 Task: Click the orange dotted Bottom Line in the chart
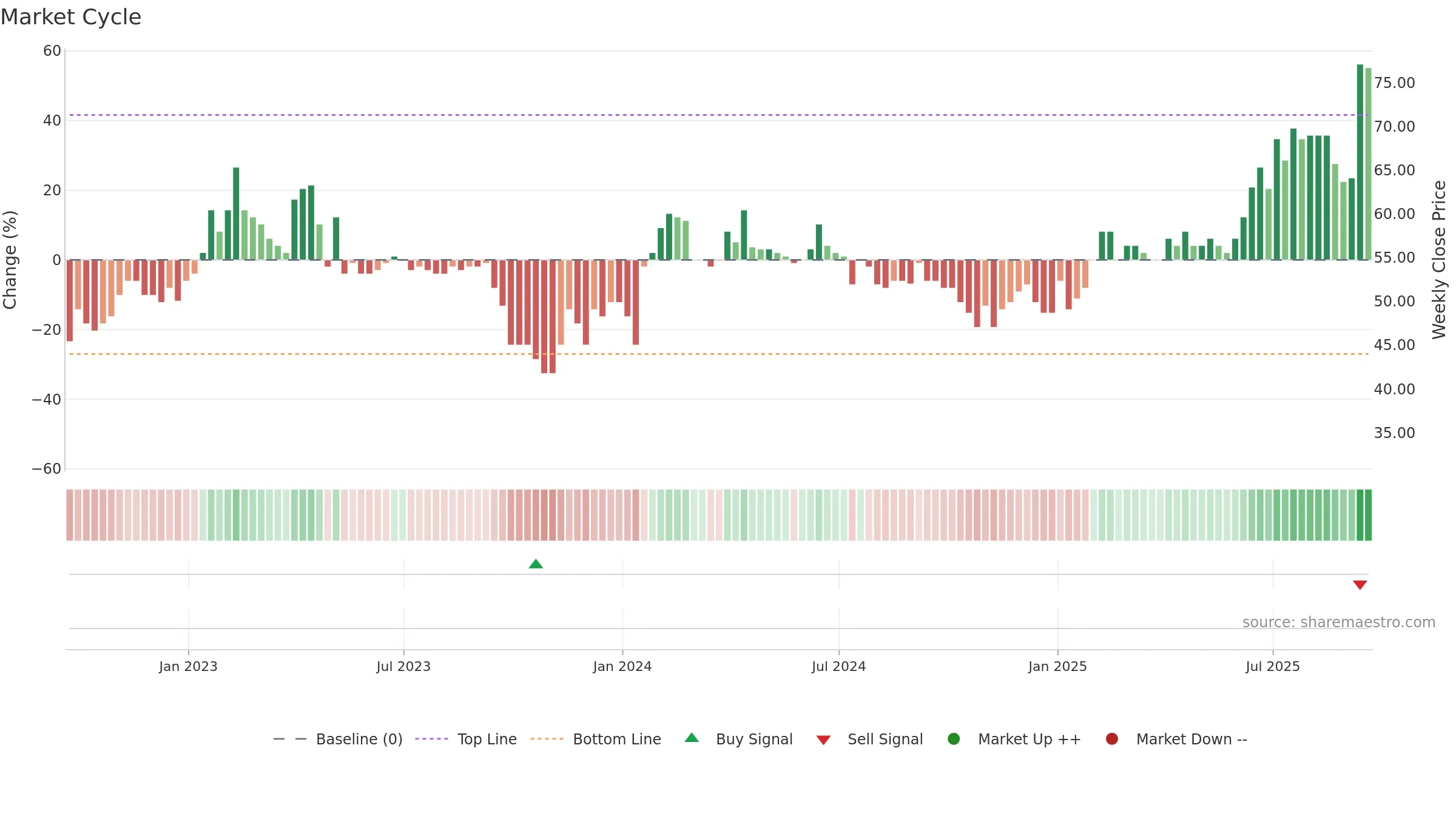719,354
